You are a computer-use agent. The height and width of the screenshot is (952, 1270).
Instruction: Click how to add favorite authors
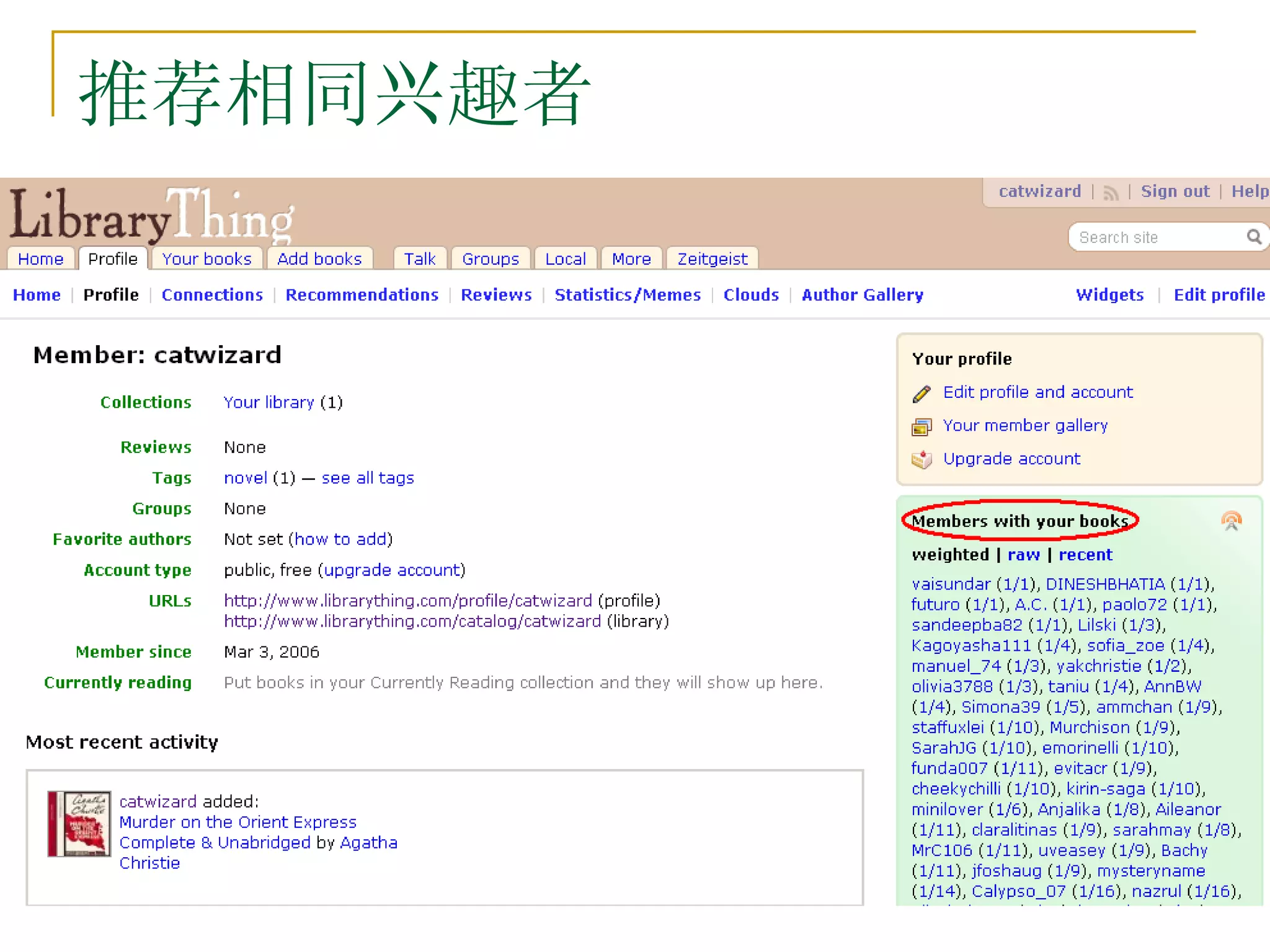coord(340,540)
